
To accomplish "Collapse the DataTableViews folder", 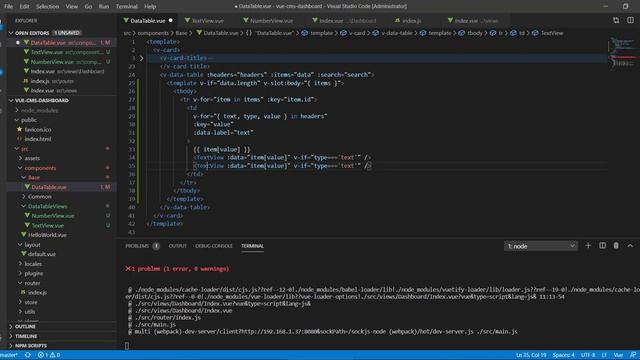I will coord(47,207).
